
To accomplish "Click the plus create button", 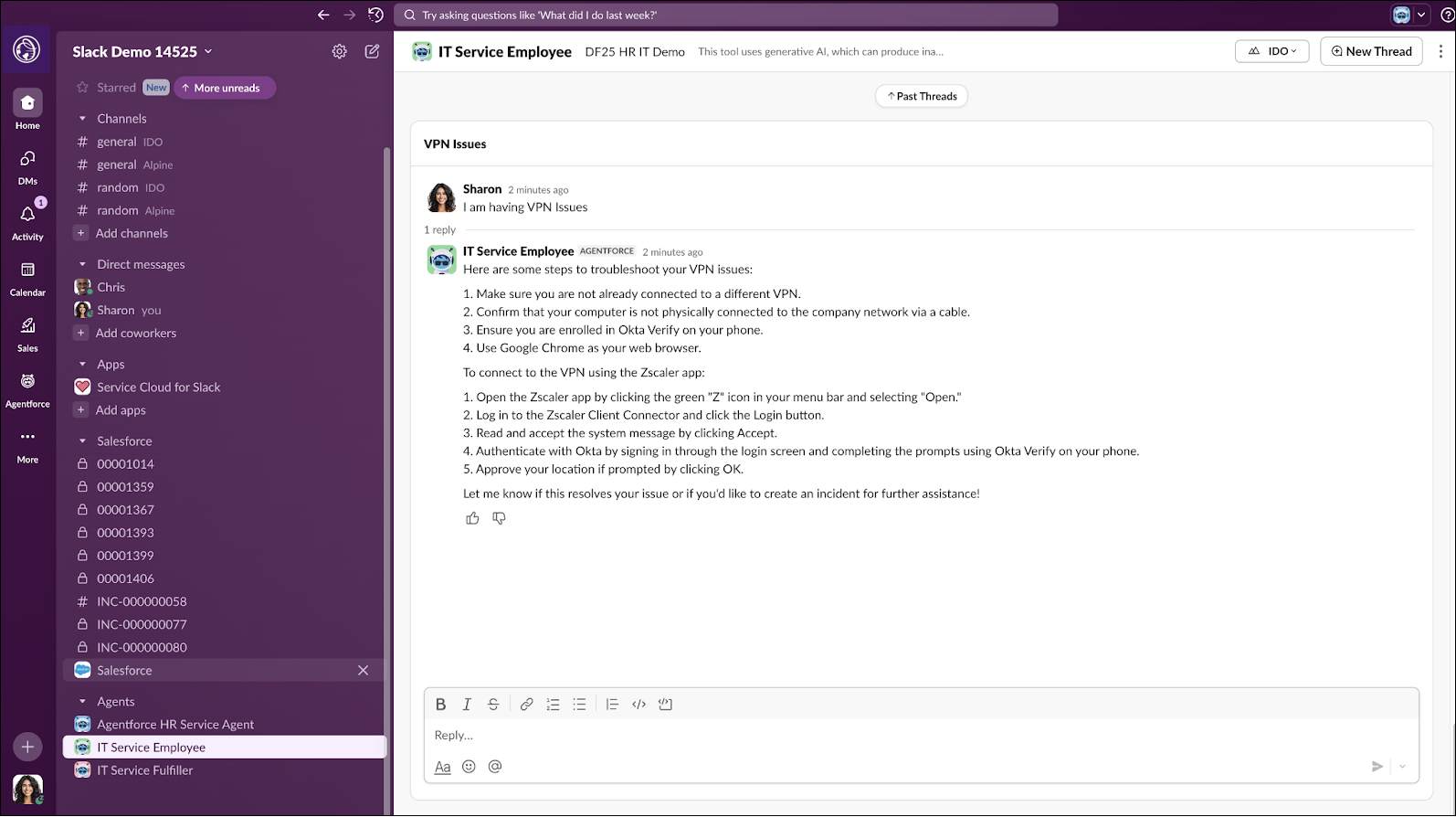I will [27, 747].
